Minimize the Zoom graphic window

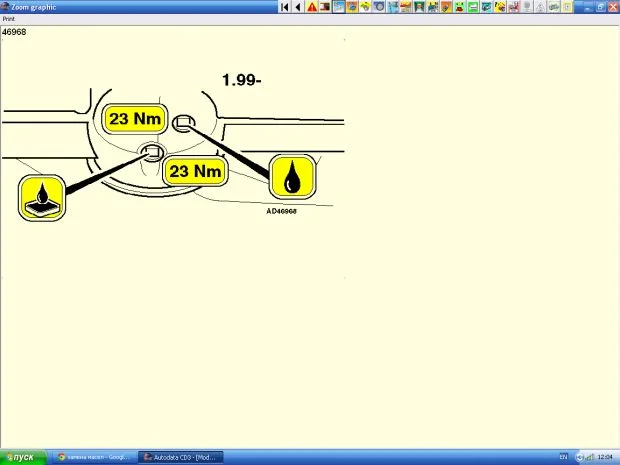[585, 6]
